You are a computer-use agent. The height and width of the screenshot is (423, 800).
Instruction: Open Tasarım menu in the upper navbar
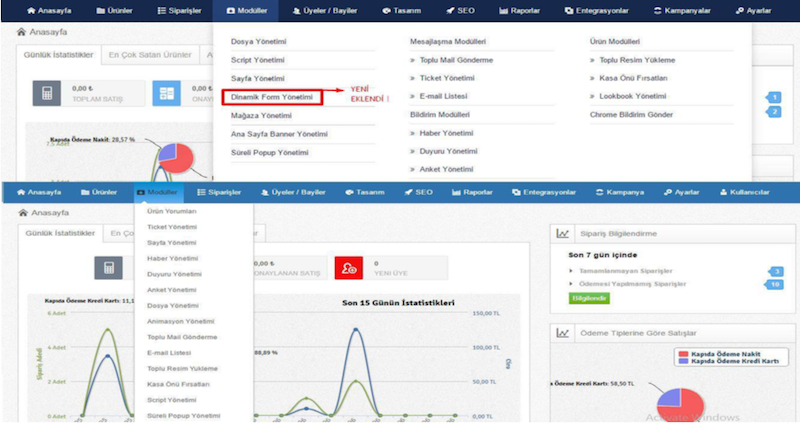coord(402,11)
